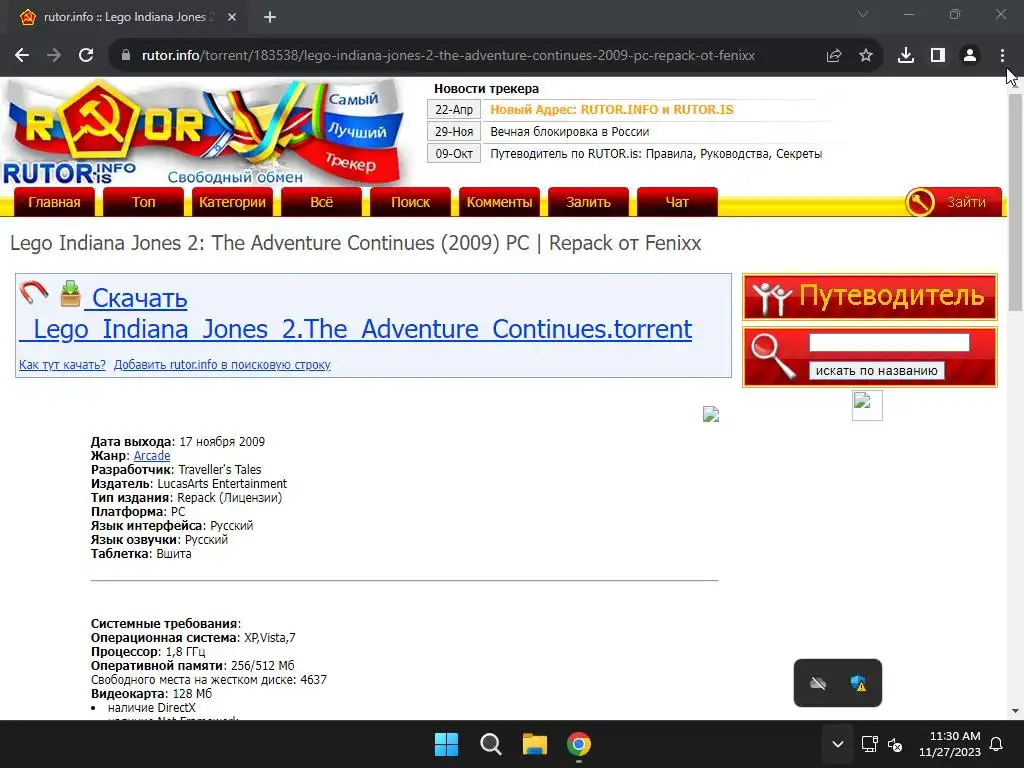This screenshot has height=768, width=1024.
Task: Click the magnifier icon in red search box
Action: (773, 356)
